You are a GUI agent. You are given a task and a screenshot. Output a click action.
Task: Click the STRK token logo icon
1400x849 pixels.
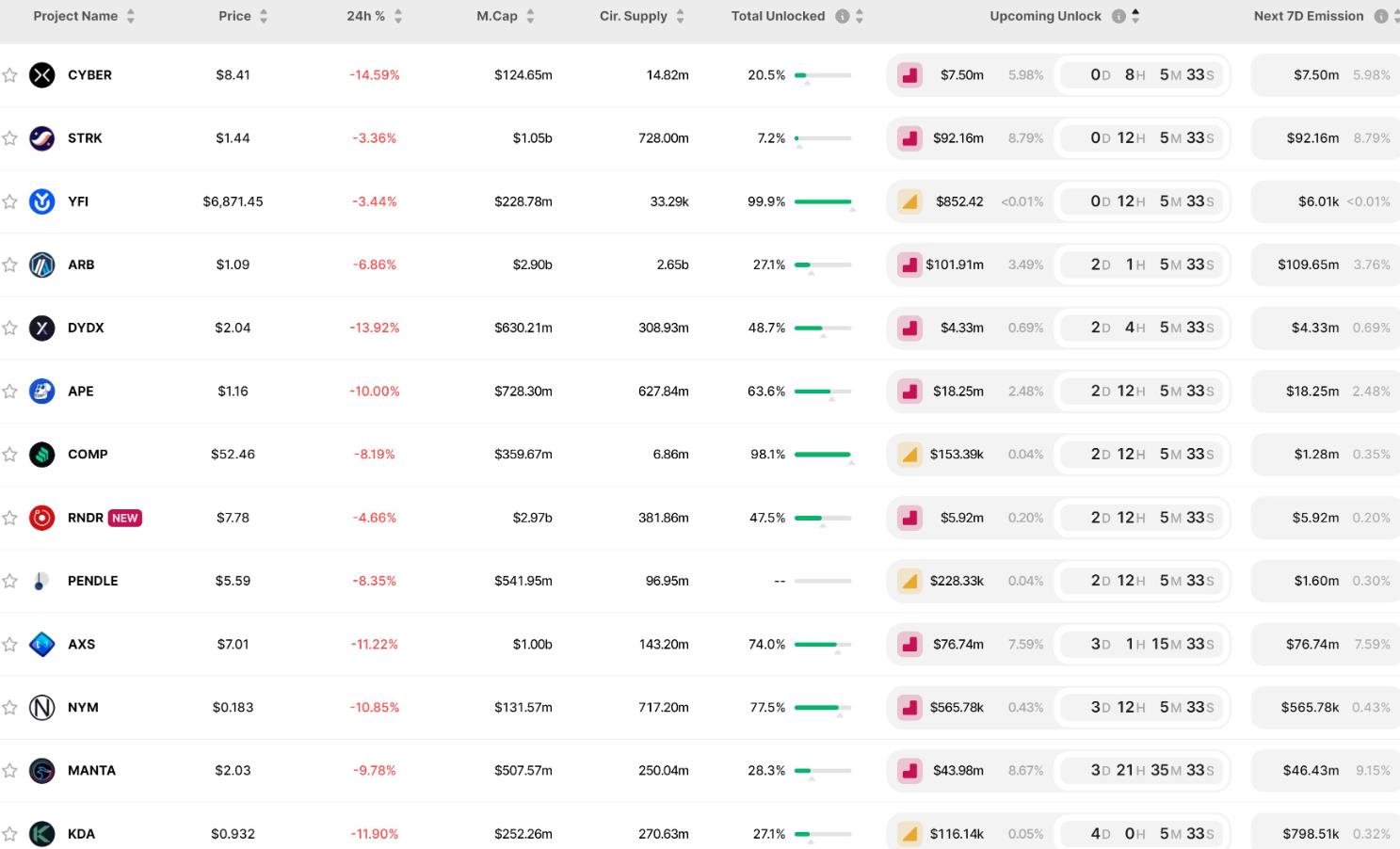pyautogui.click(x=42, y=138)
